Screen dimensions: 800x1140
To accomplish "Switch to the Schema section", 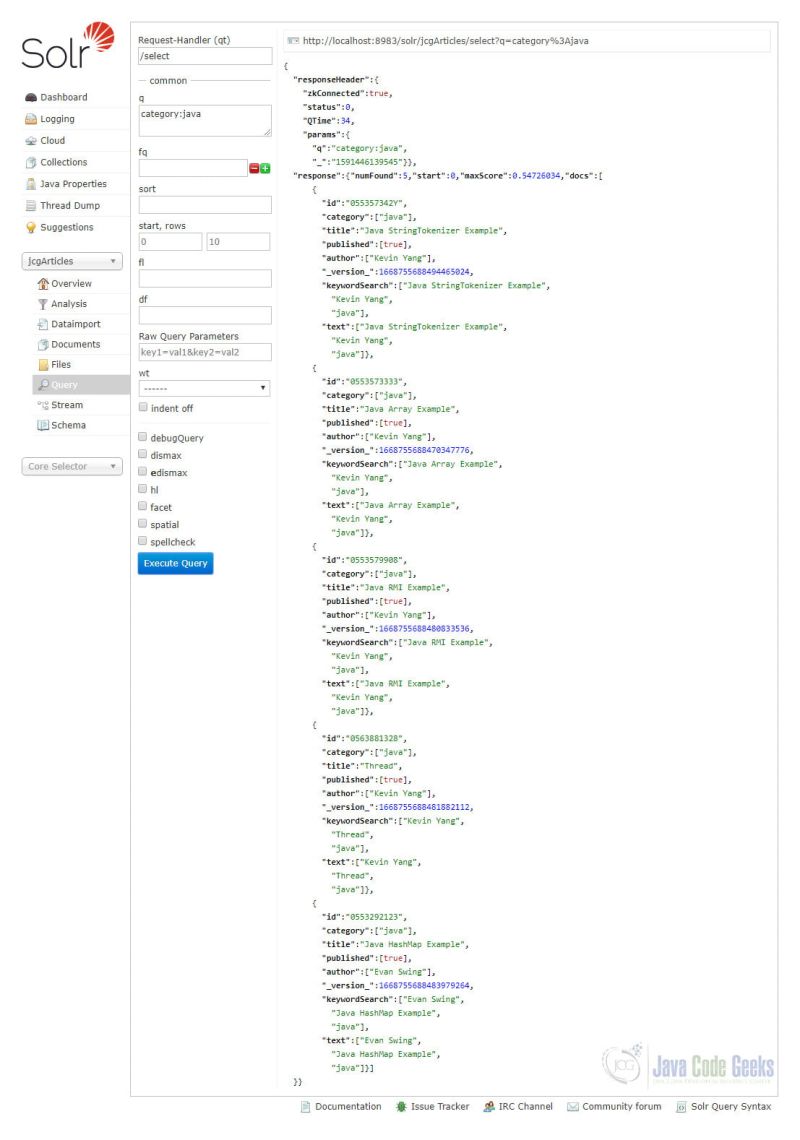I will [x=67, y=425].
